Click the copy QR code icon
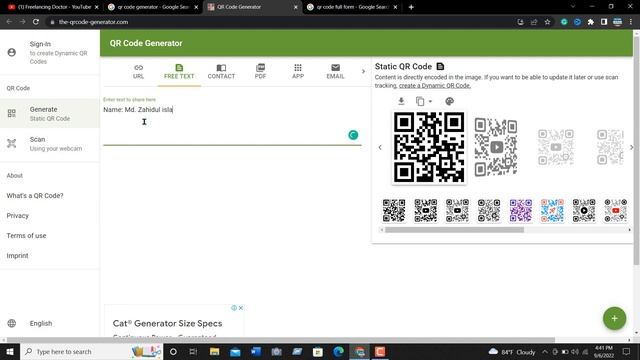Image resolution: width=640 pixels, height=360 pixels. (420, 101)
